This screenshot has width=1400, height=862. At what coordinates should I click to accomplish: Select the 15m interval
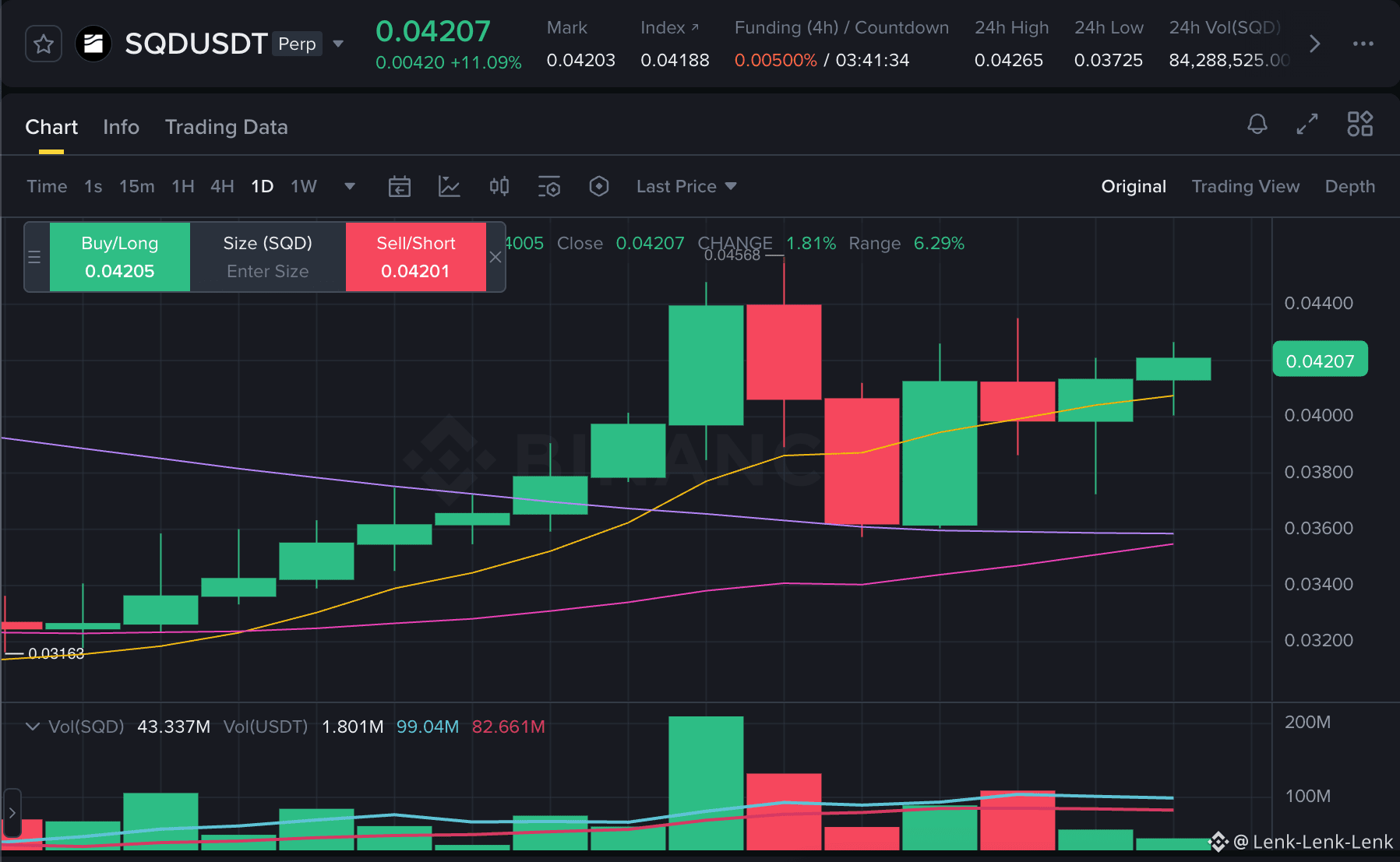137,186
